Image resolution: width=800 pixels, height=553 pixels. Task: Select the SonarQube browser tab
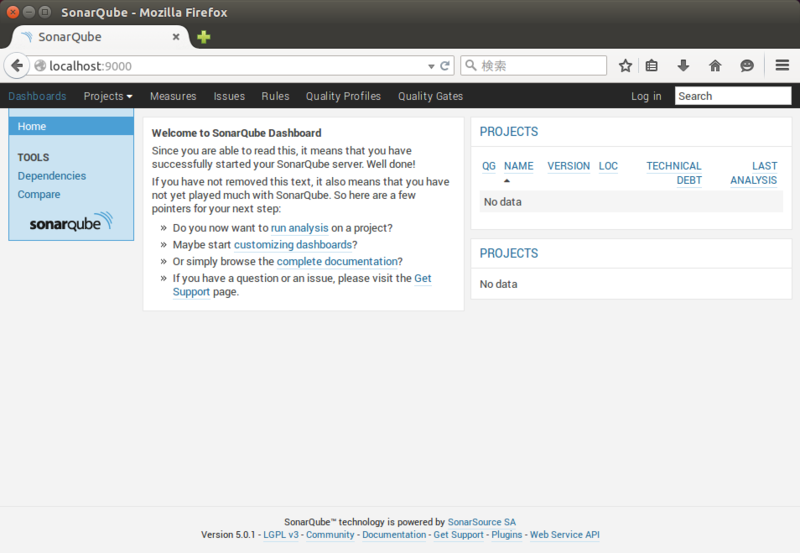tap(101, 37)
